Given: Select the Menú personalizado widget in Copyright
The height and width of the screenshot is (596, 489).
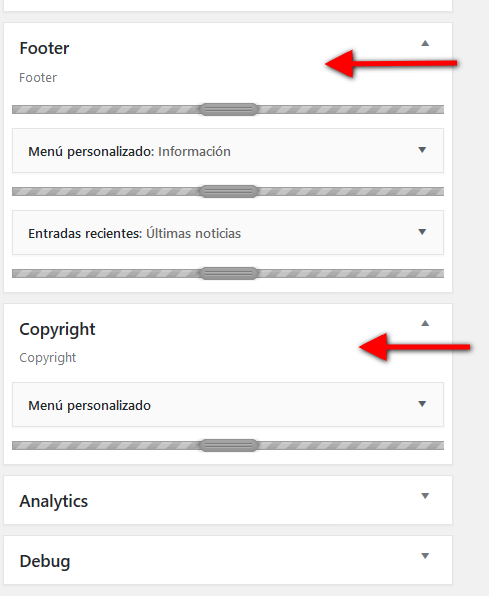Looking at the screenshot, I should pos(89,406).
